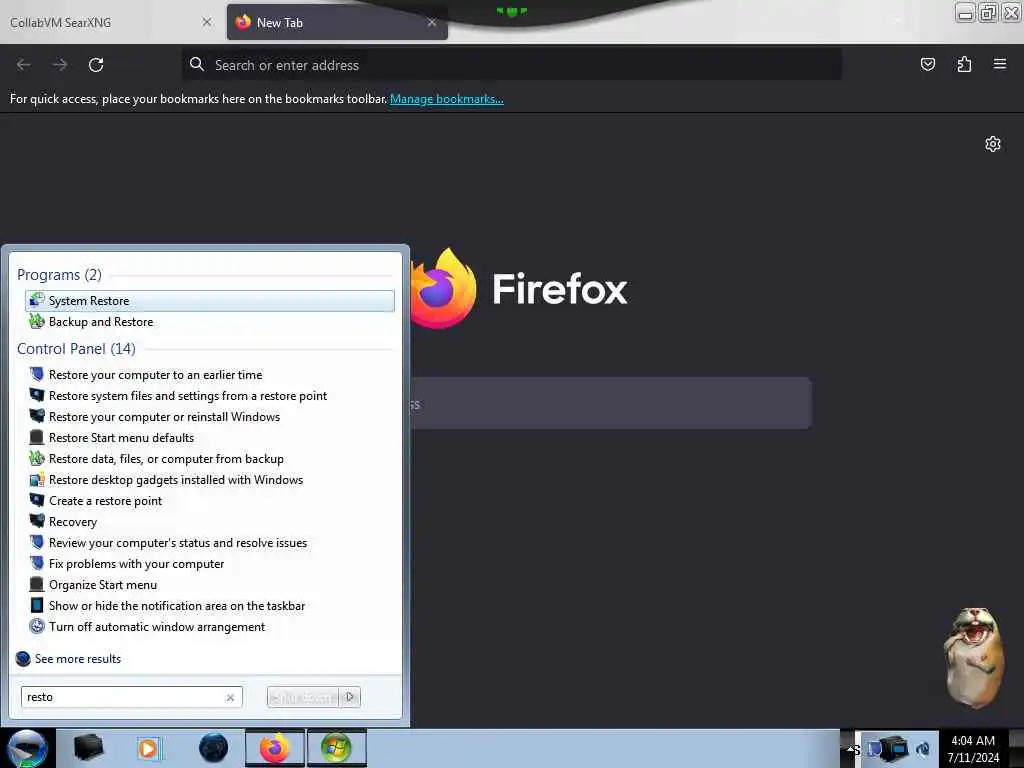Image resolution: width=1024 pixels, height=768 pixels.
Task: Select 'Turn off automatic window arrangement'
Action: (x=210, y=627)
